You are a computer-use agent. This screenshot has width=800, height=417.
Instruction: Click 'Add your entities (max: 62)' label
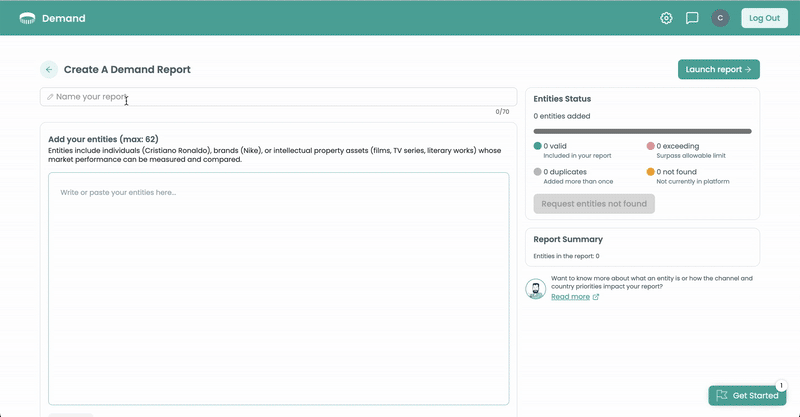click(103, 139)
